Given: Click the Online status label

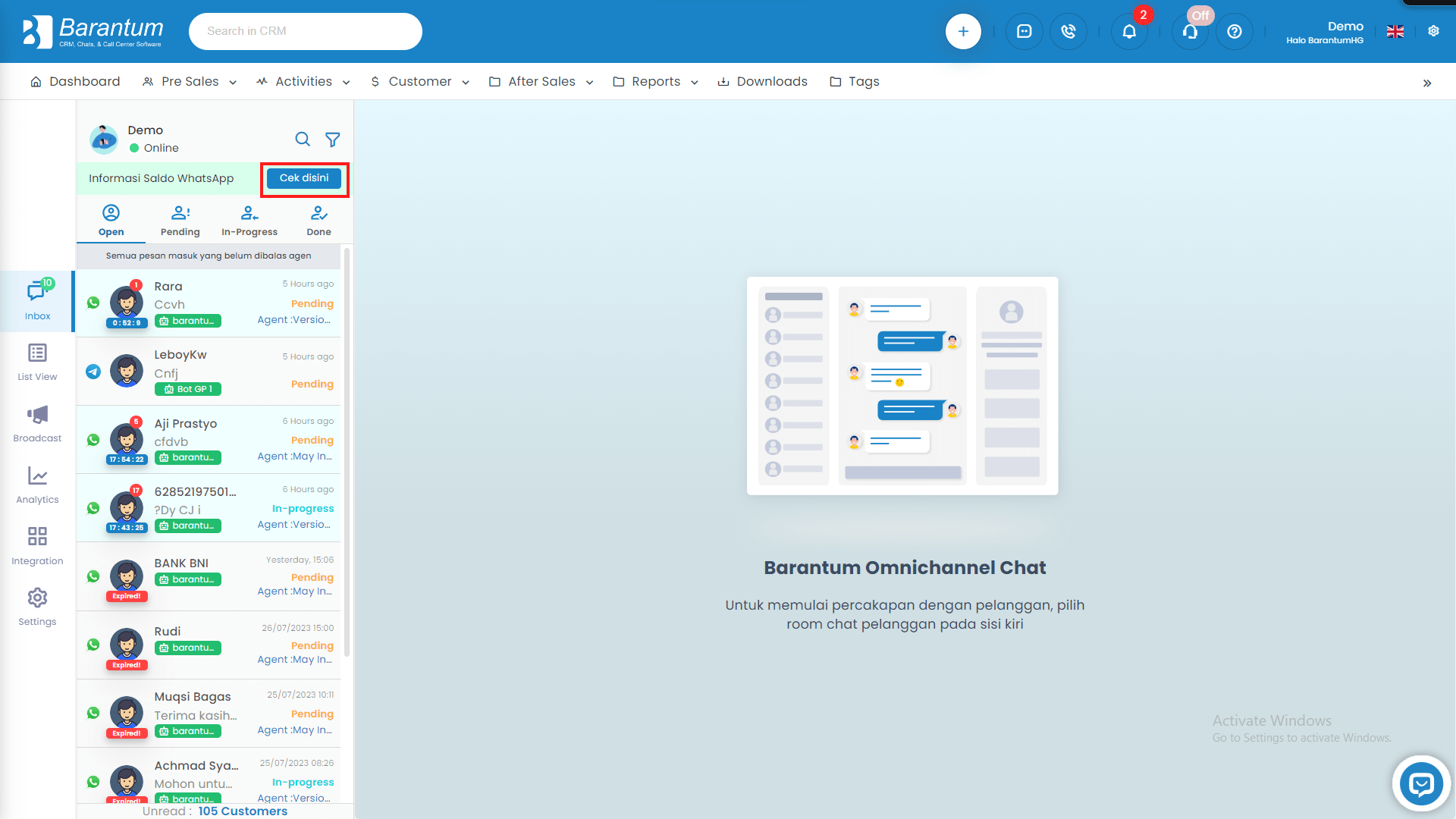Looking at the screenshot, I should tap(162, 148).
